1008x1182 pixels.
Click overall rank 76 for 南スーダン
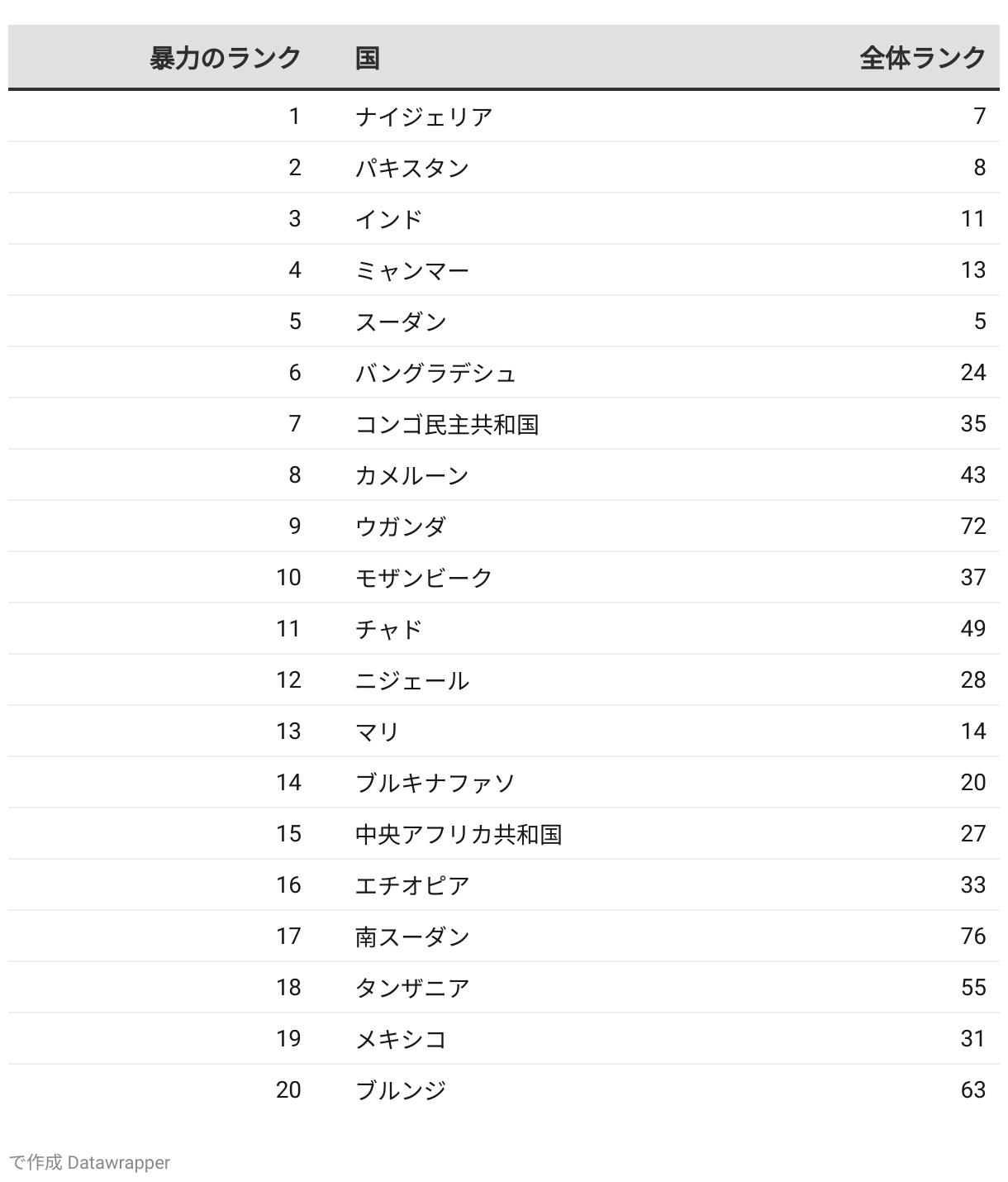[x=973, y=937]
